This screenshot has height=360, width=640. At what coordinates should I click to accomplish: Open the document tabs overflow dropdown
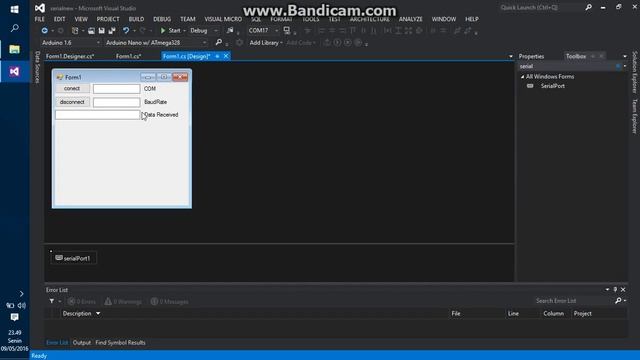(x=511, y=56)
